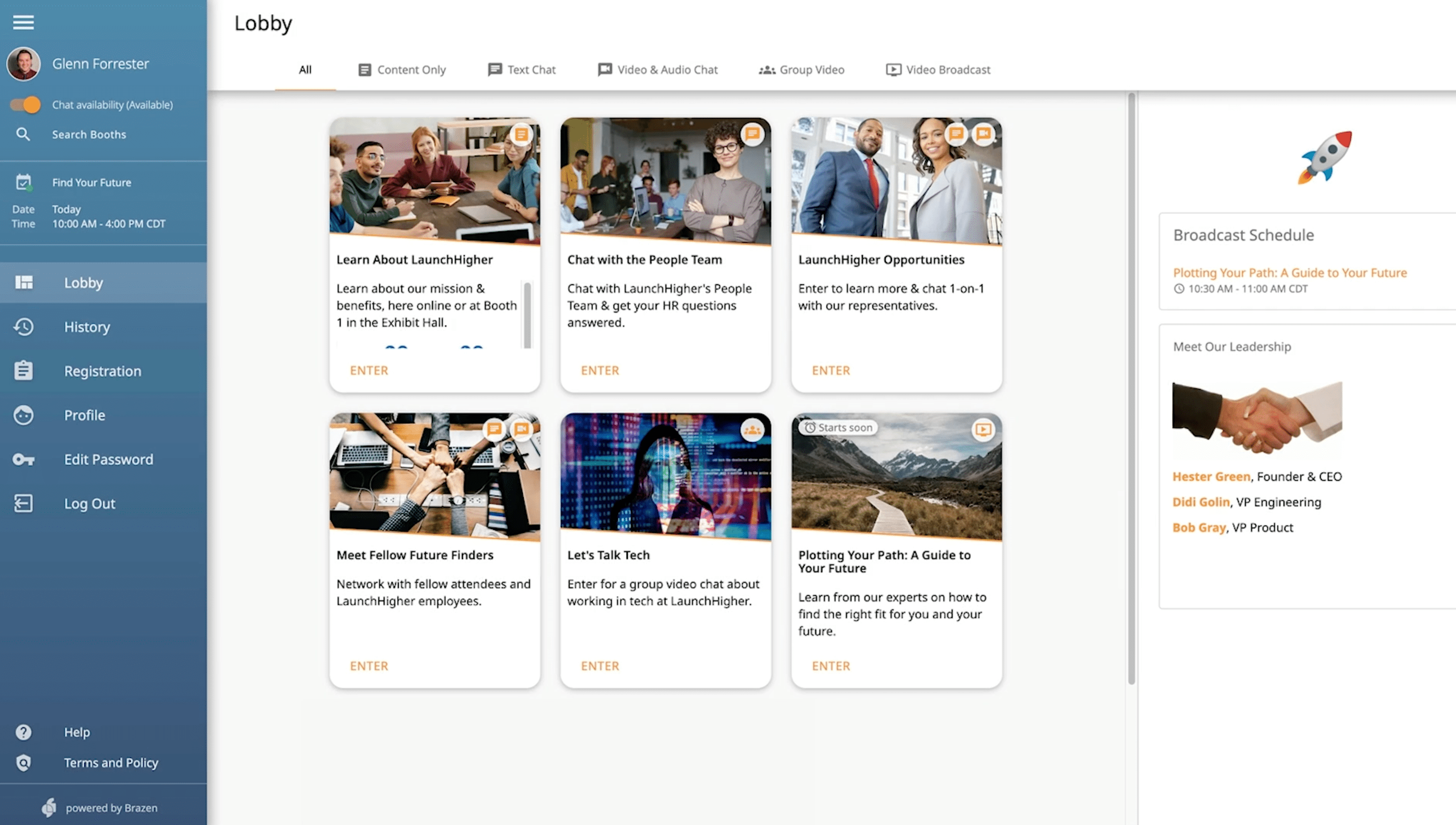Image resolution: width=1456 pixels, height=825 pixels.
Task: Click scrollbar in Learn About LaunchHigher description
Action: coord(527,315)
